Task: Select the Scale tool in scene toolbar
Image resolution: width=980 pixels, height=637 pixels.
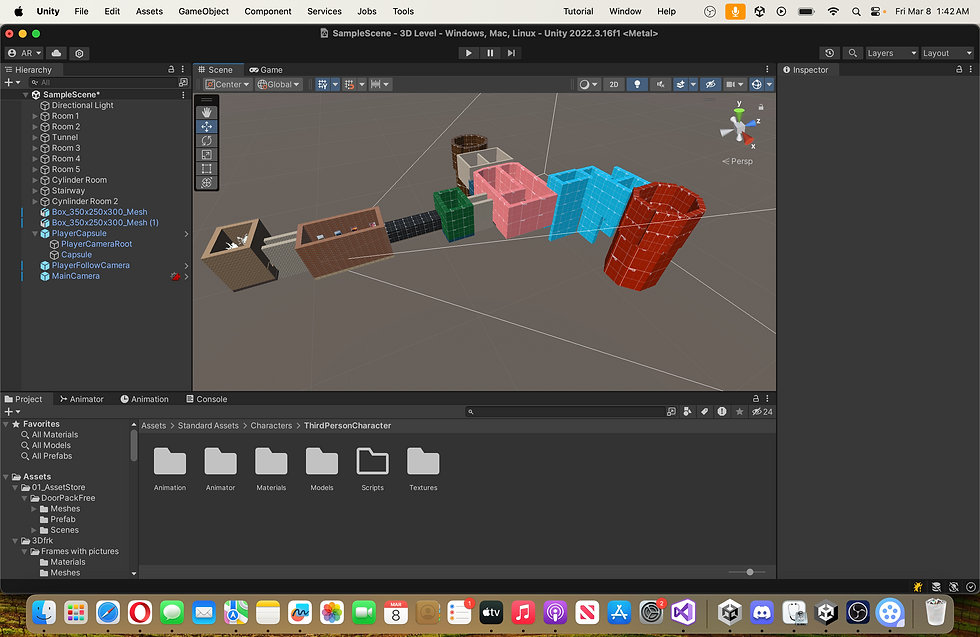Action: click(x=207, y=155)
